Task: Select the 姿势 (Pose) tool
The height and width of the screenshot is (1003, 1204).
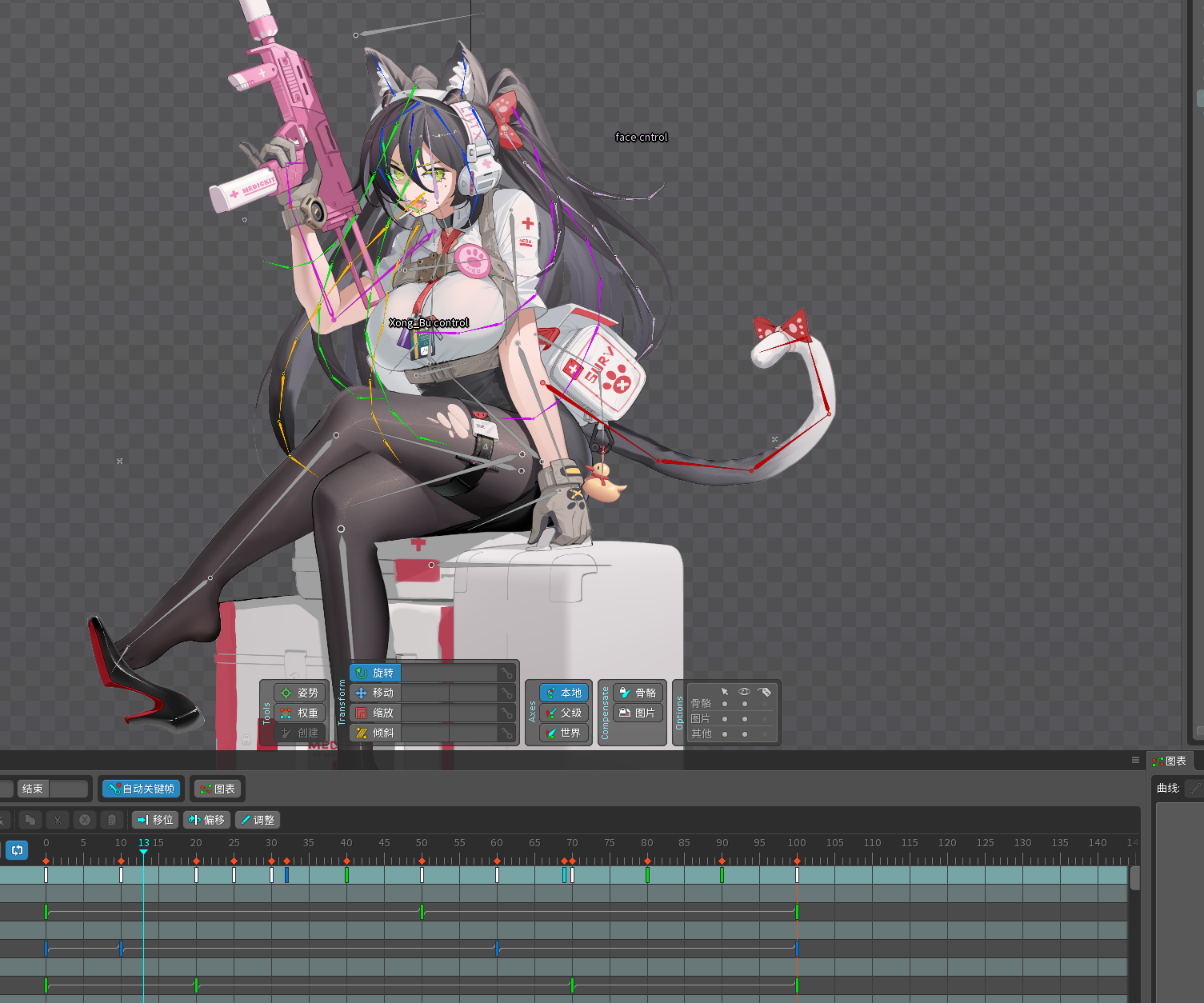Action: tap(300, 693)
